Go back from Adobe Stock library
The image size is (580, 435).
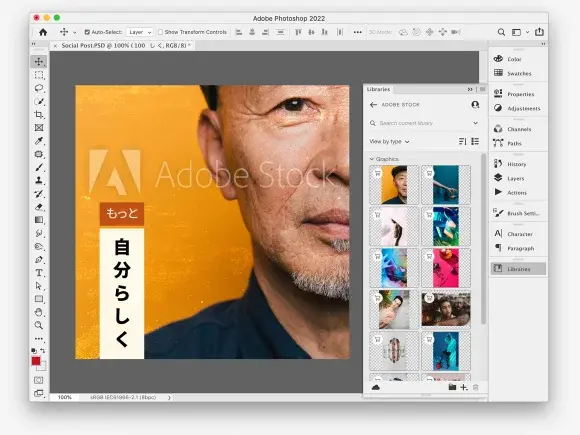click(x=373, y=105)
